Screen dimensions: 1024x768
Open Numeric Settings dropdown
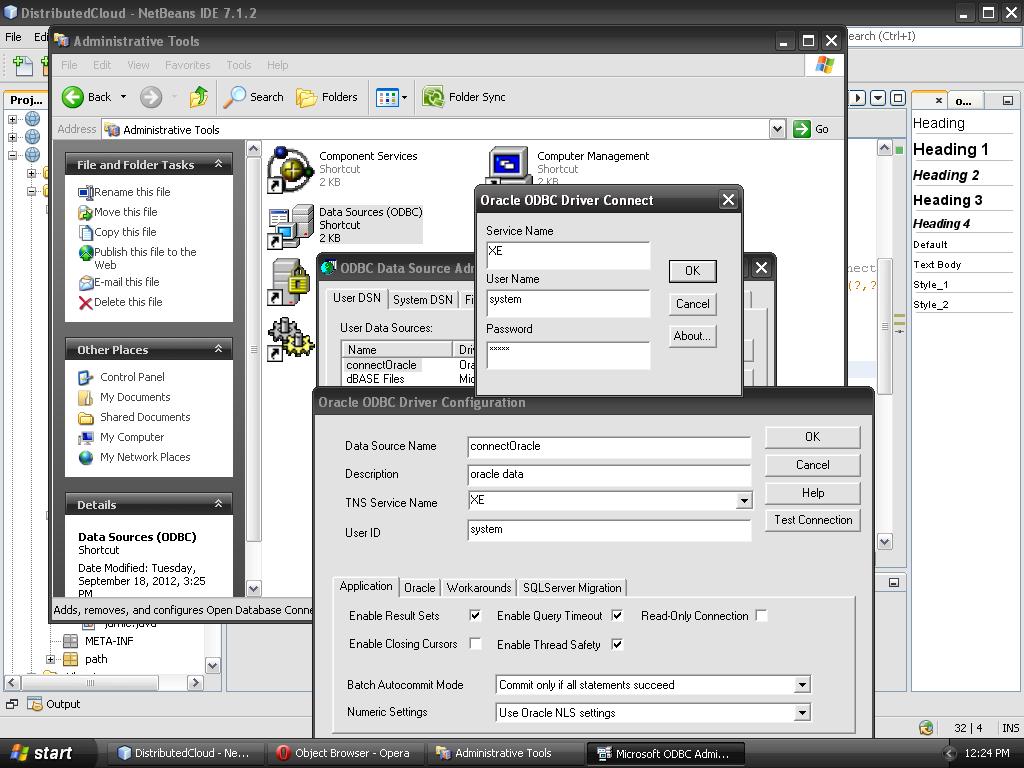[x=803, y=712]
